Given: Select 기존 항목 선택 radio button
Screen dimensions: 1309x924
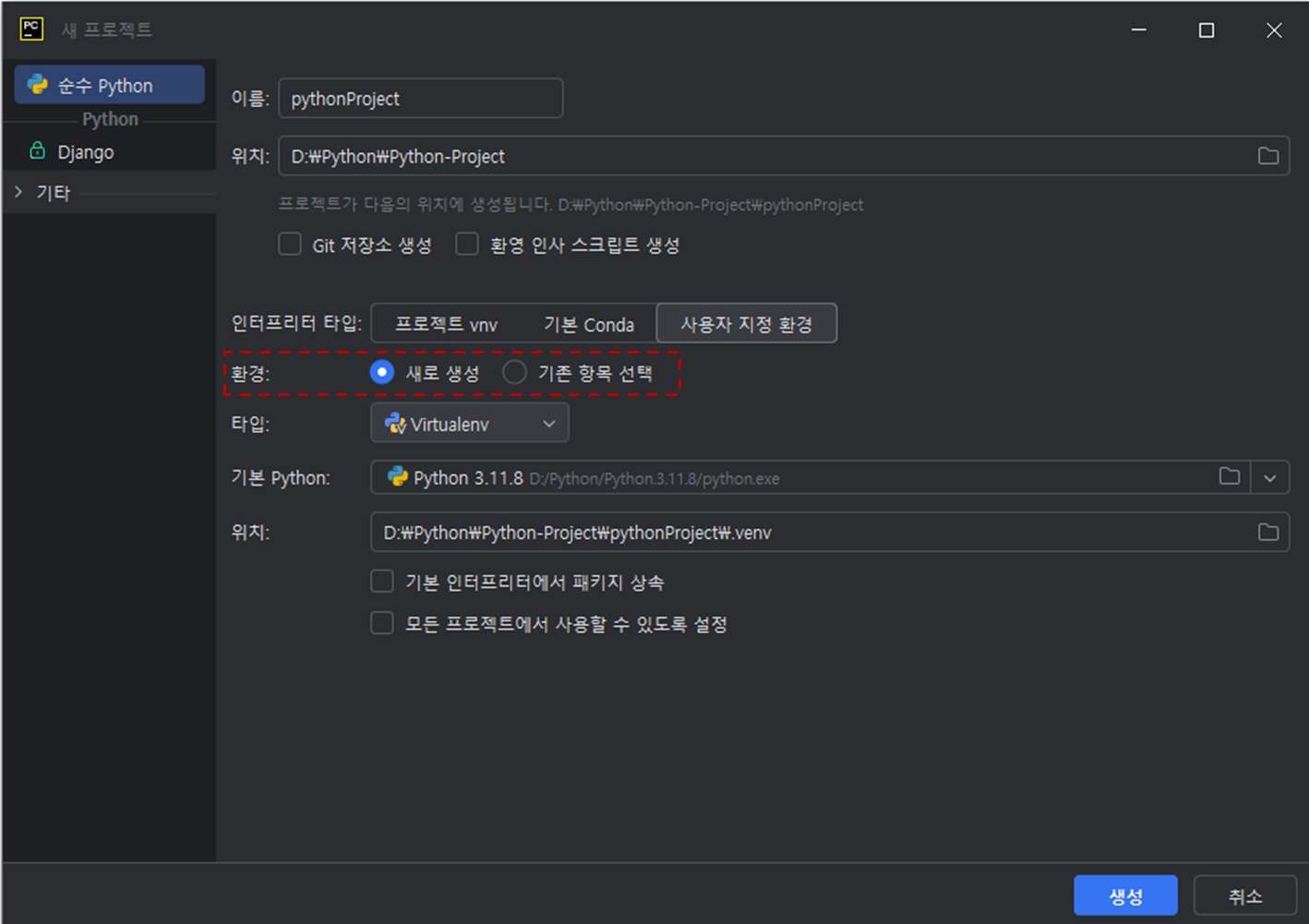Looking at the screenshot, I should pyautogui.click(x=514, y=372).
